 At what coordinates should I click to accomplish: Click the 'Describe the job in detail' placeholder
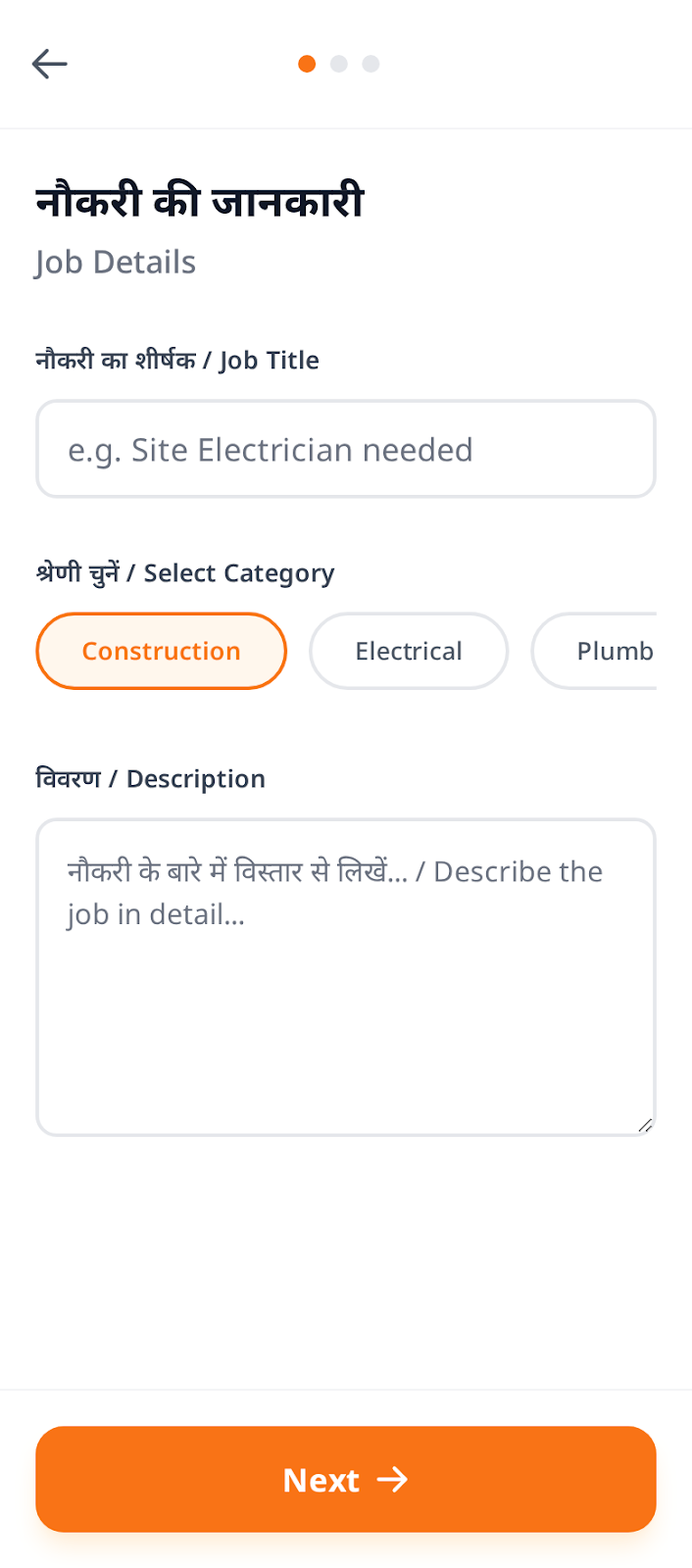333,892
